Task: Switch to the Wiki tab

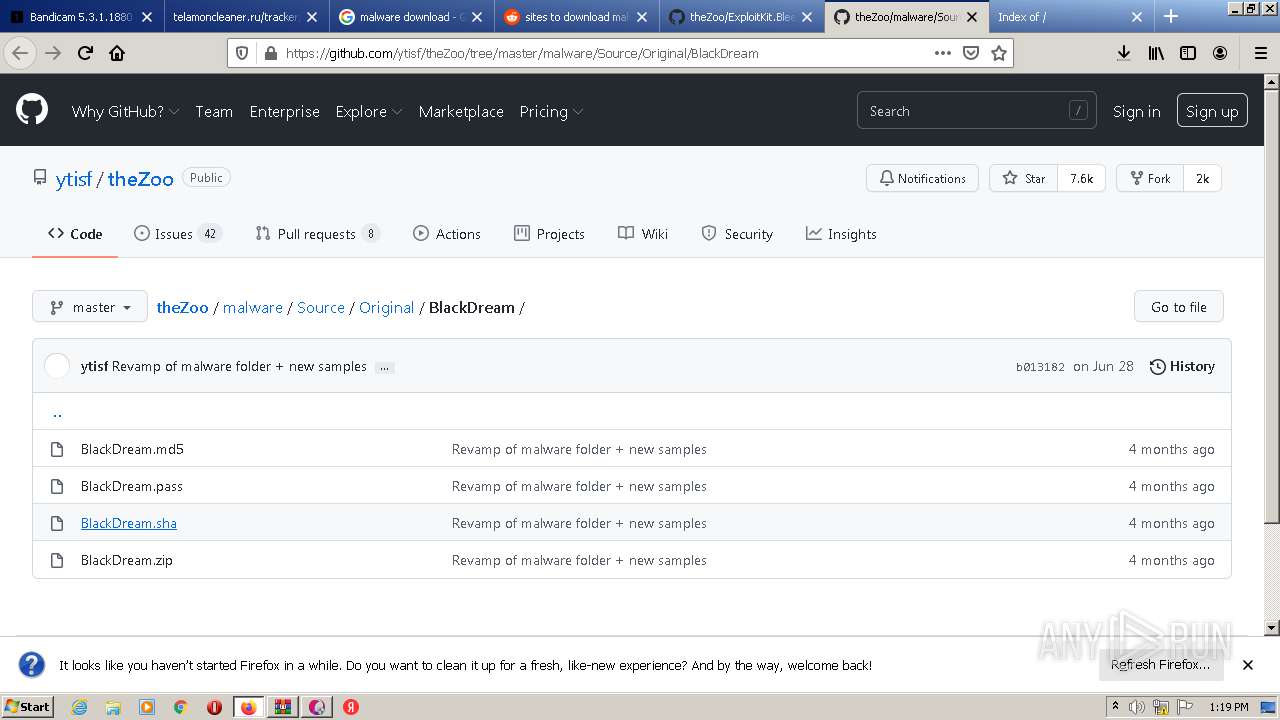Action: [643, 234]
